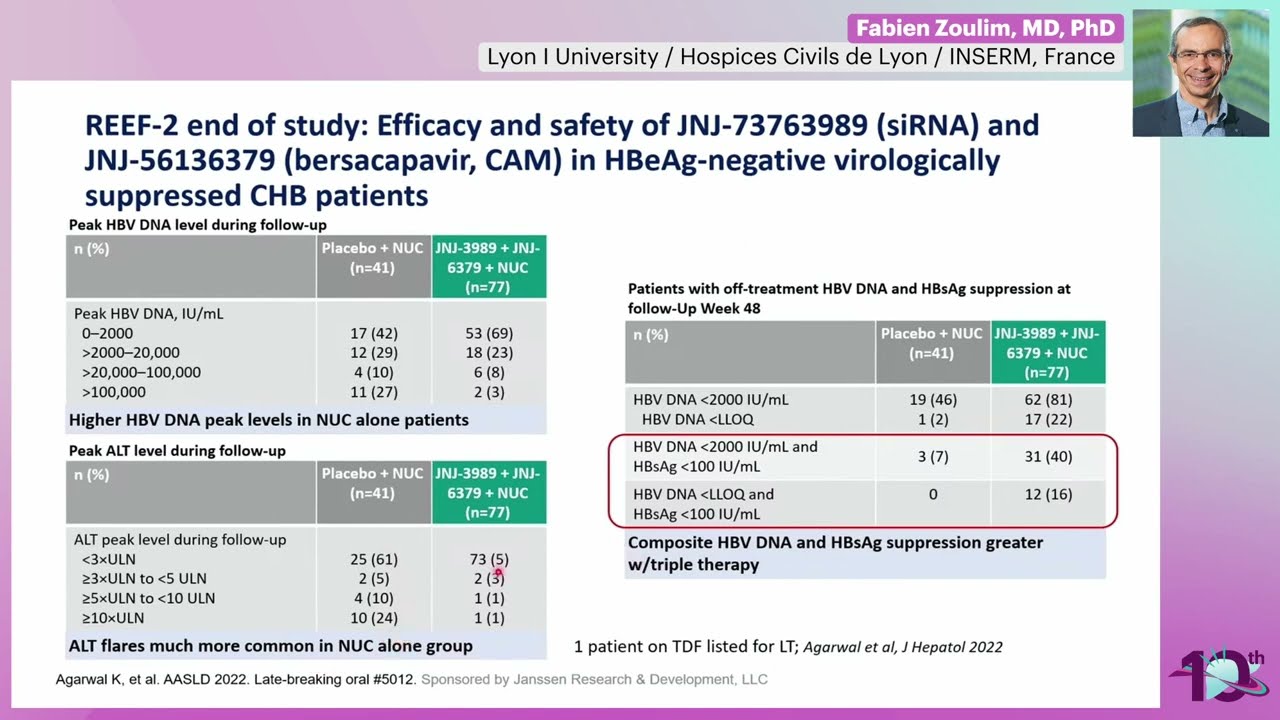Click the note '1 patient on TDF listed for LT'
1280x720 pixels.
(x=685, y=647)
